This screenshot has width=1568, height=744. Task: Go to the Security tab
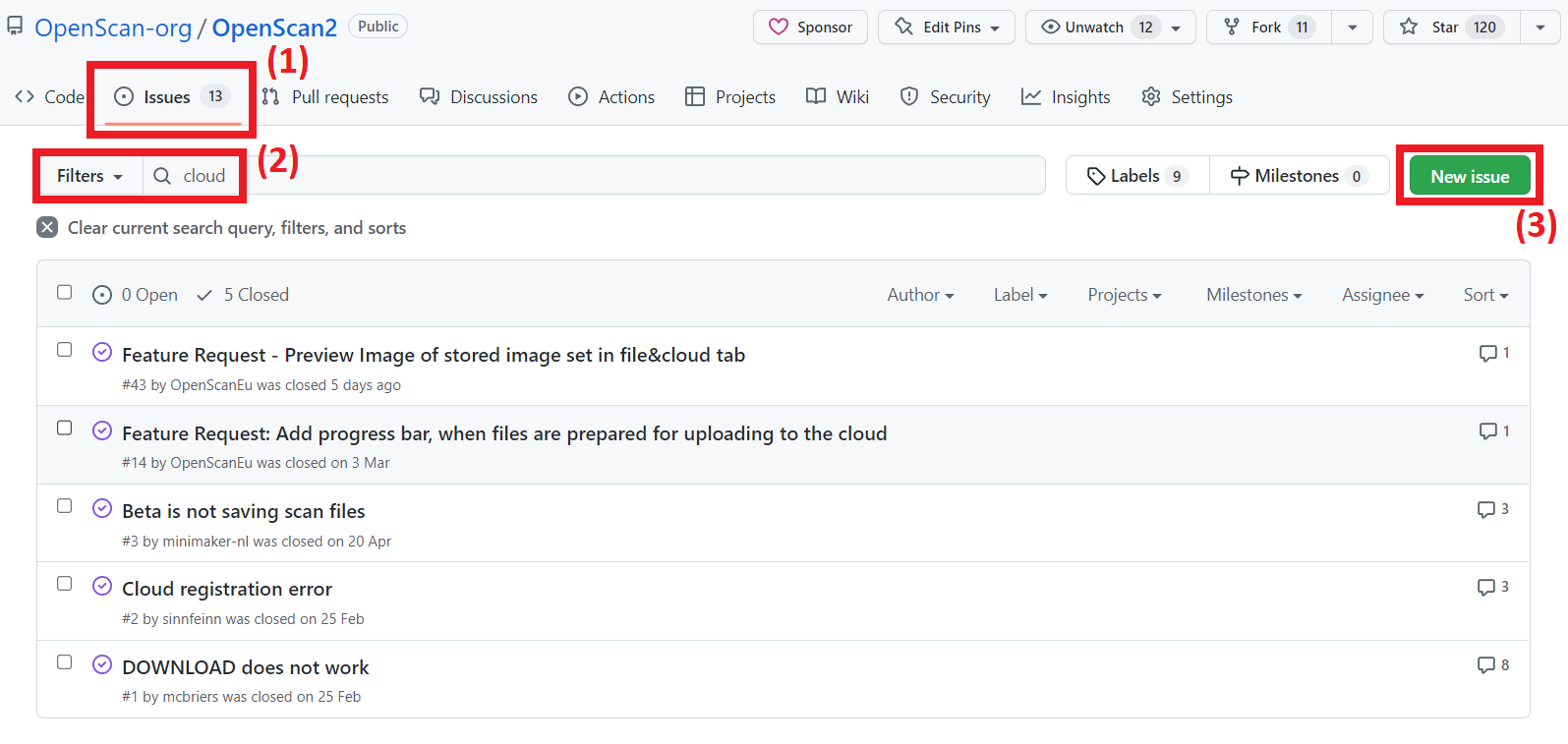(946, 96)
